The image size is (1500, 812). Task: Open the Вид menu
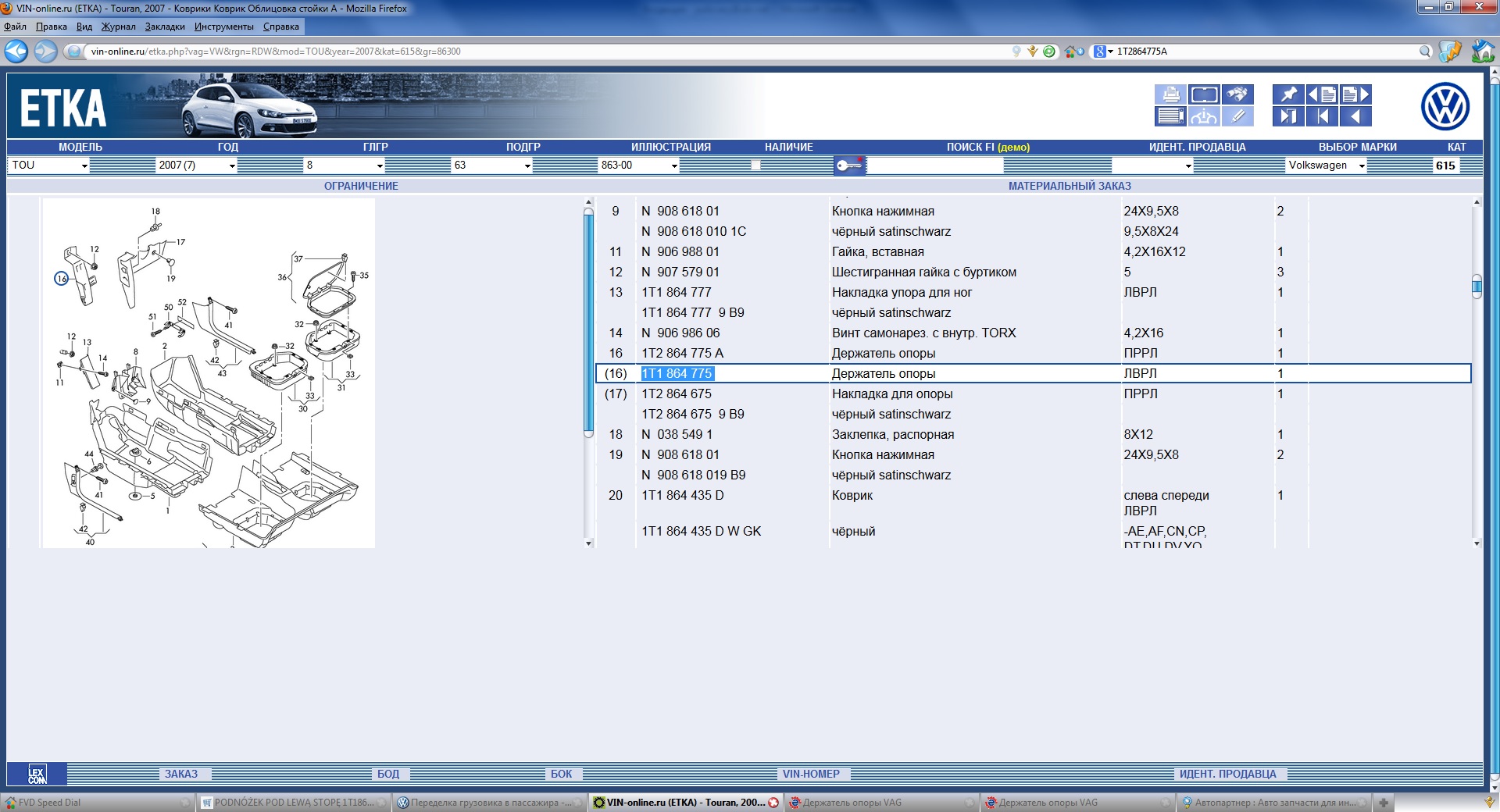[84, 27]
